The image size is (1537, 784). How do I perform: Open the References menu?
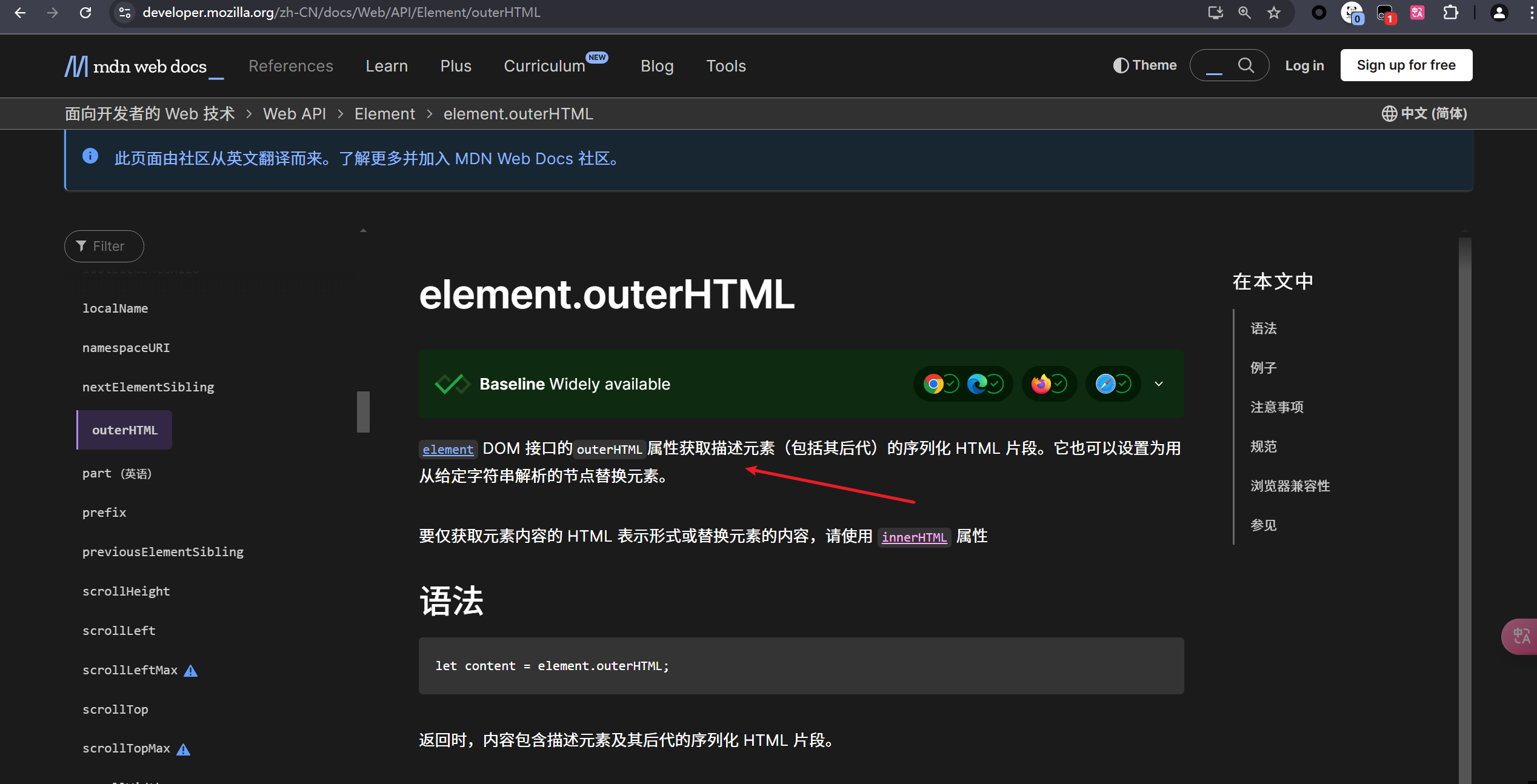(291, 66)
